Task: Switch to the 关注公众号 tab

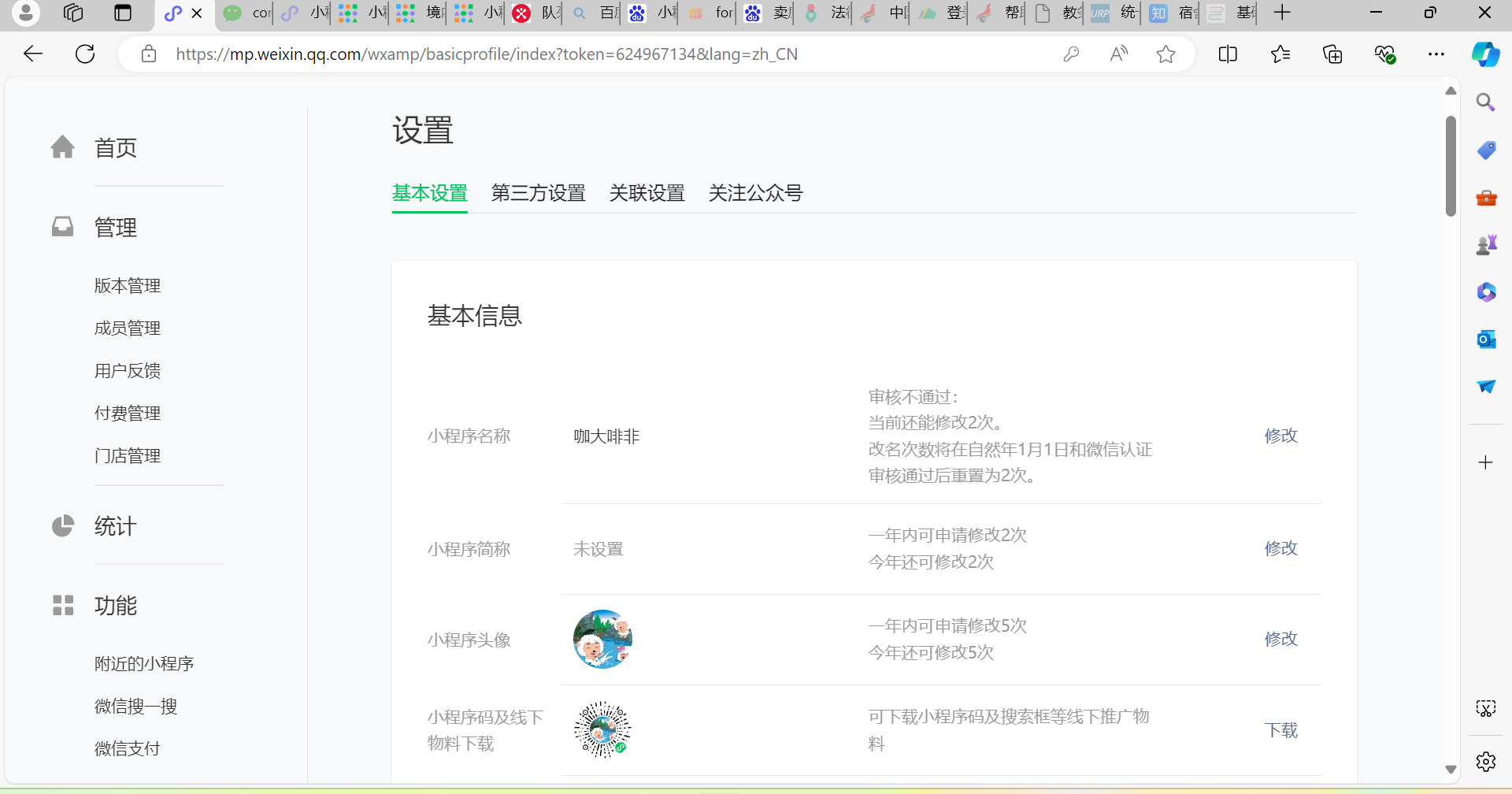Action: point(756,193)
